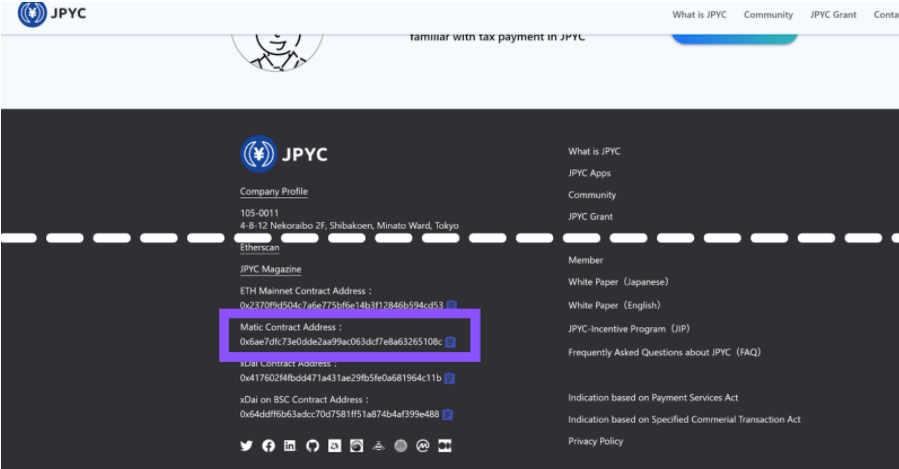Select Community in the top navigation bar

[768, 15]
